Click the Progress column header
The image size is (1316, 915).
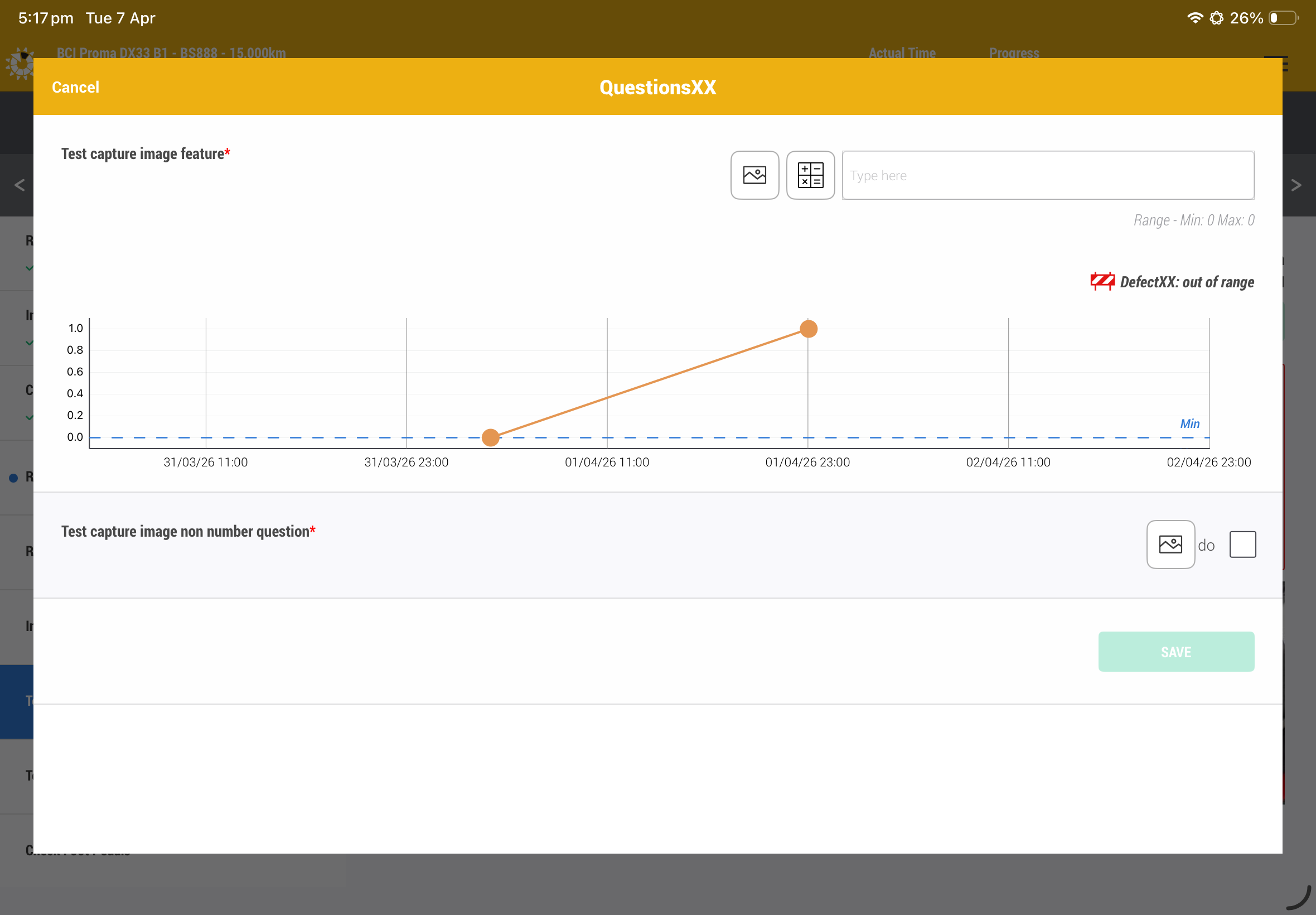coord(1014,53)
